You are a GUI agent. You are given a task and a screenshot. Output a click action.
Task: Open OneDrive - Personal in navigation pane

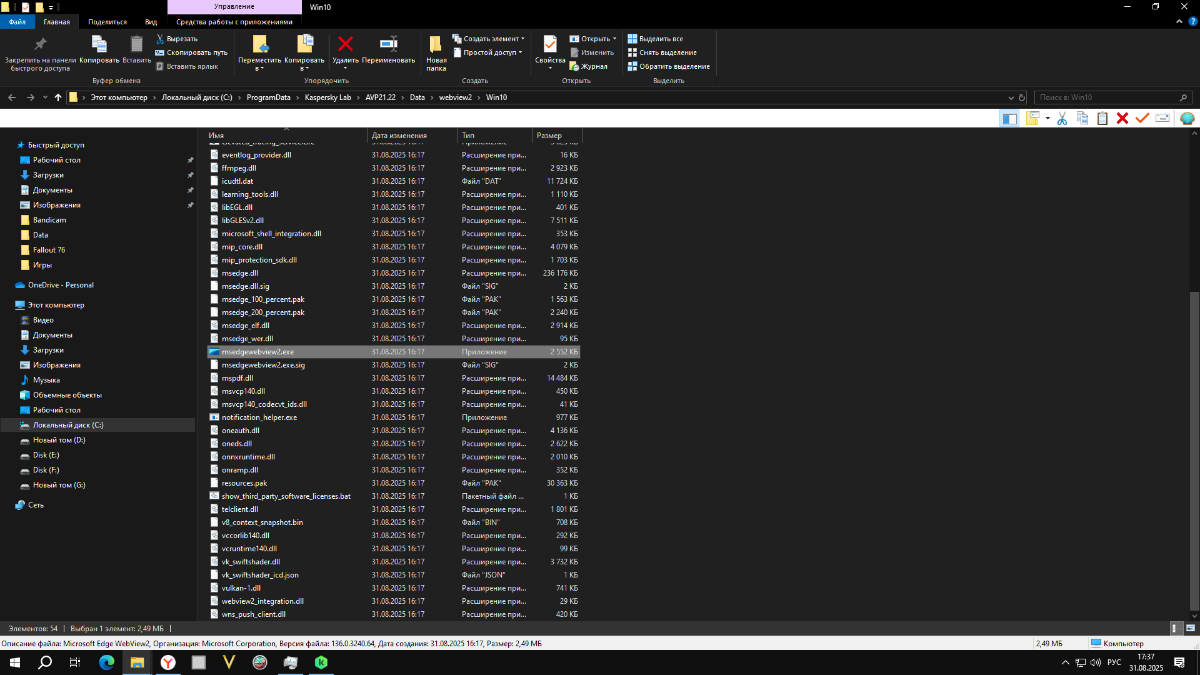click(60, 285)
